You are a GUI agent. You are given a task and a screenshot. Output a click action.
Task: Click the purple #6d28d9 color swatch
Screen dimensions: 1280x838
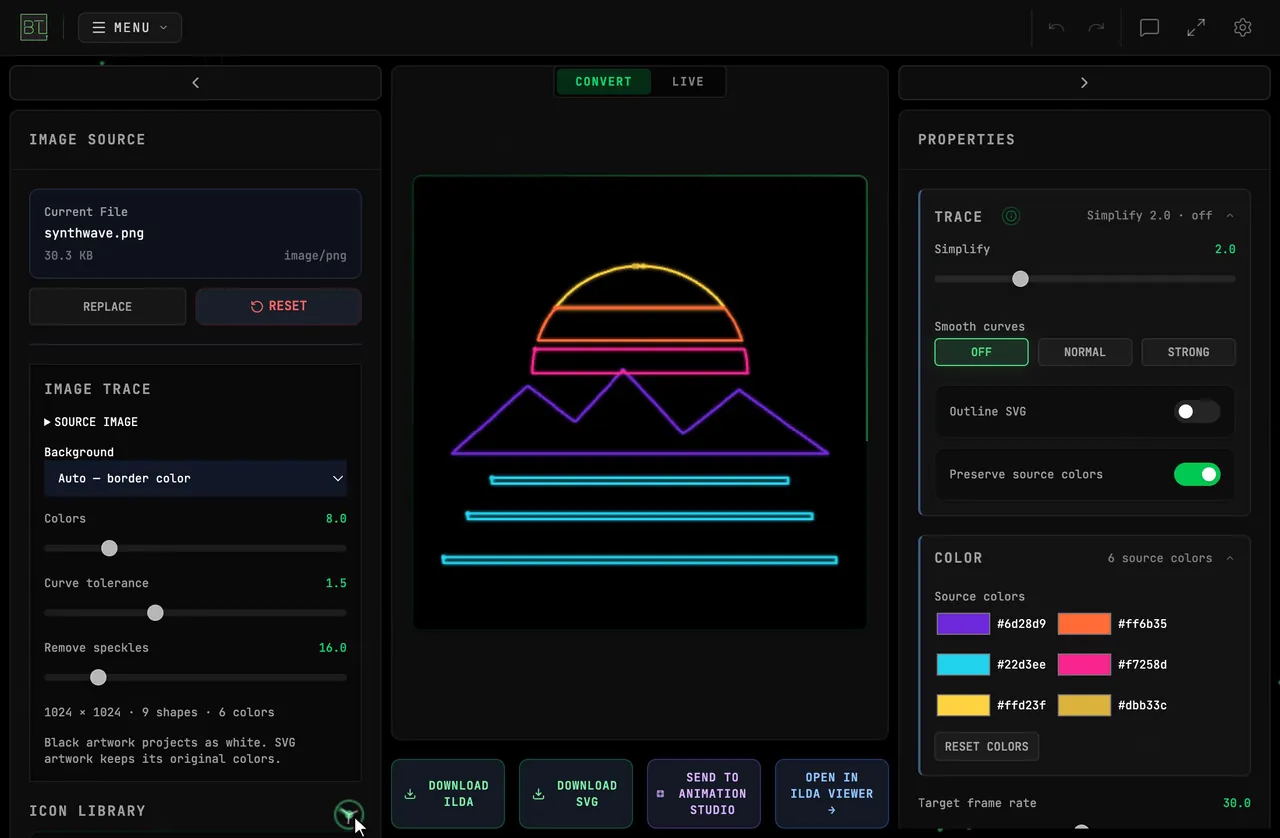coord(963,624)
